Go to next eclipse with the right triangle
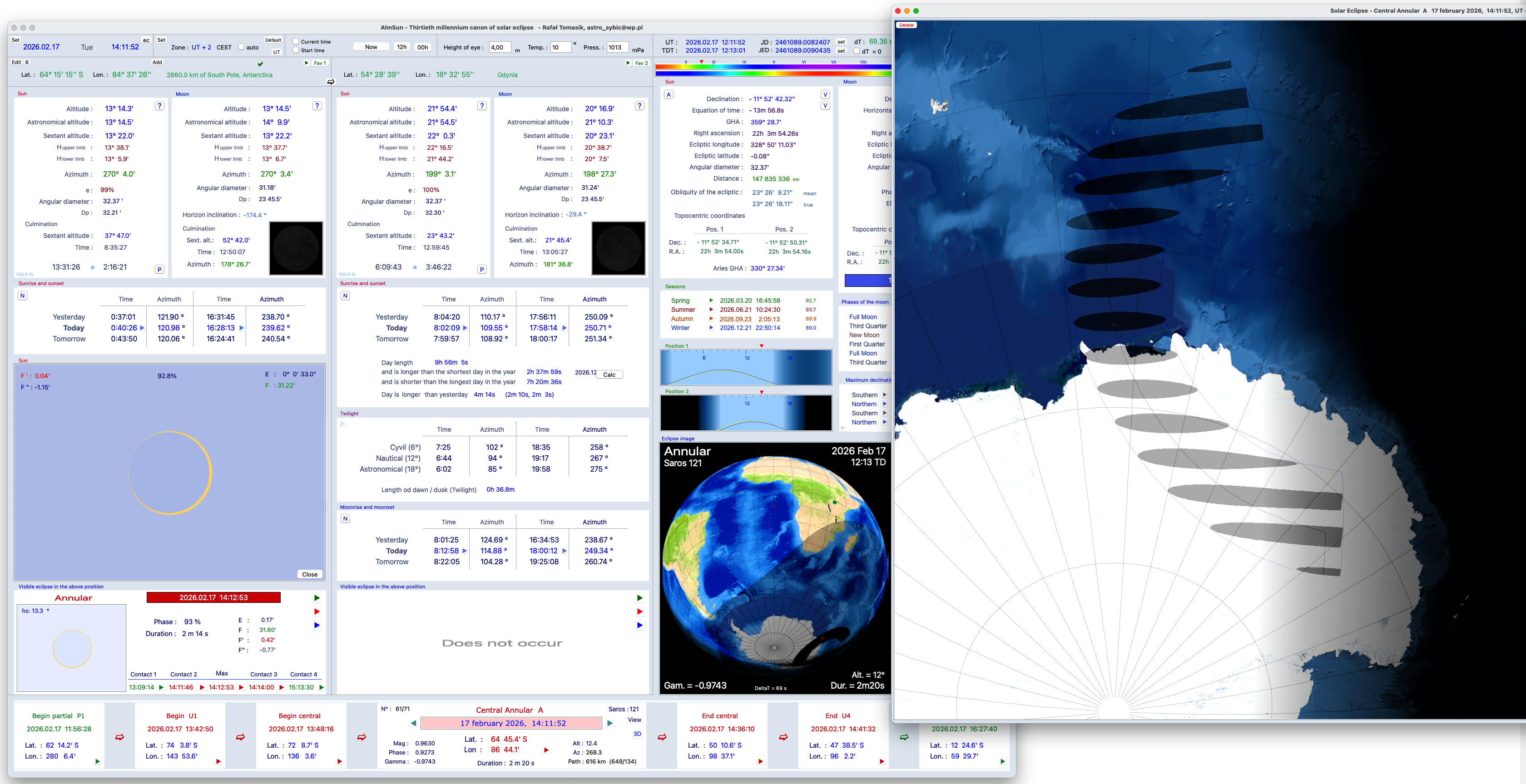The image size is (1526, 784). point(609,723)
